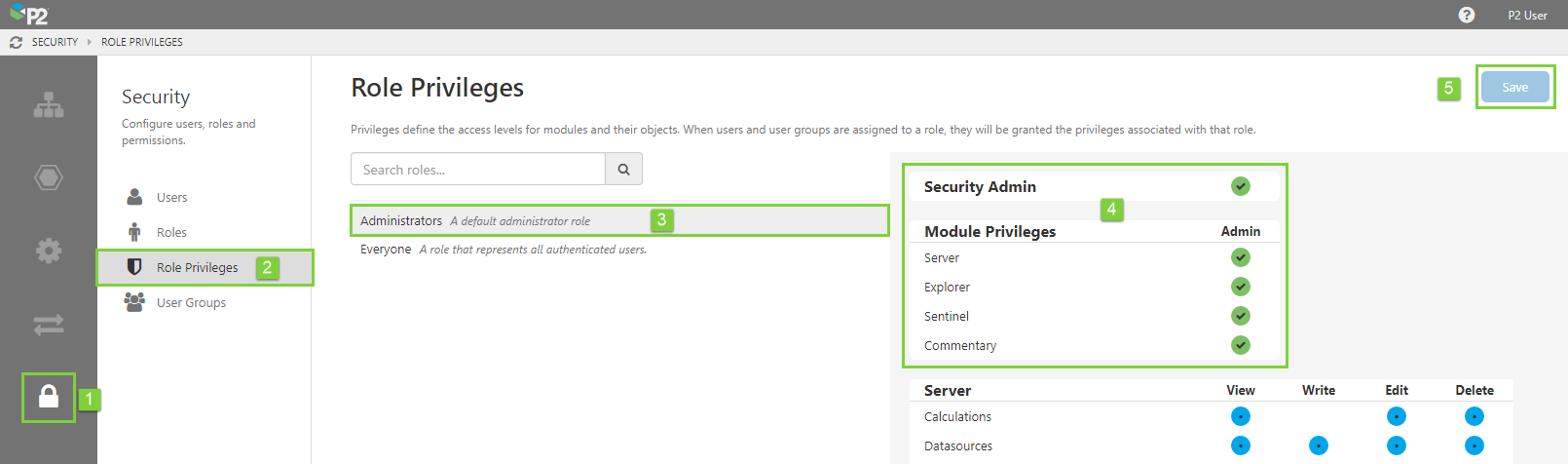Viewport: 1568px width, 464px height.
Task: Toggle the Security Admin checkmark
Action: click(x=1241, y=186)
